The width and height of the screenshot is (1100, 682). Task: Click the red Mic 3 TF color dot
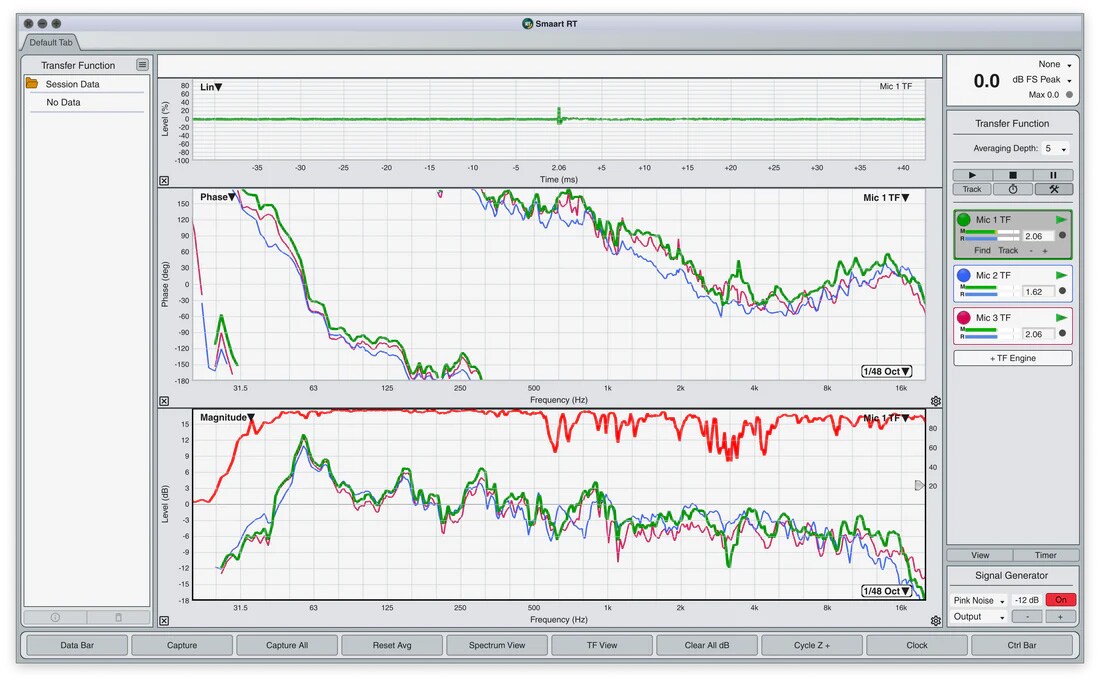tap(964, 318)
